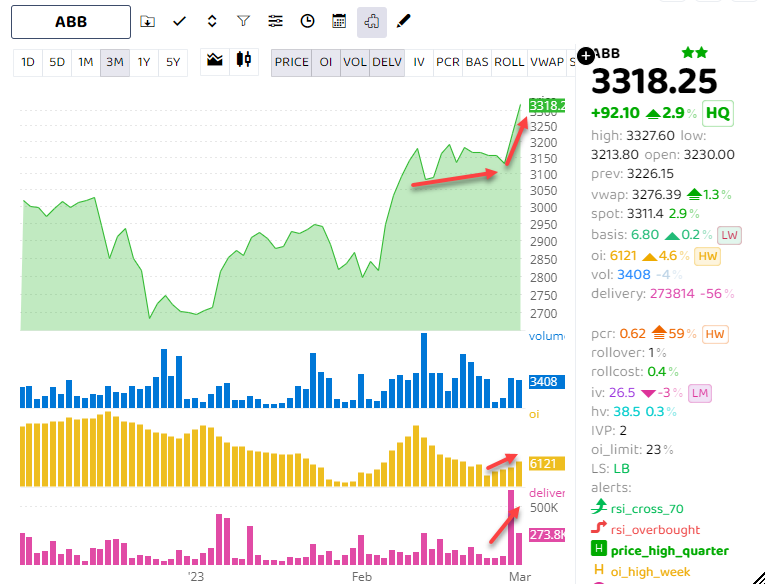Click the black plus add icon

586,56
